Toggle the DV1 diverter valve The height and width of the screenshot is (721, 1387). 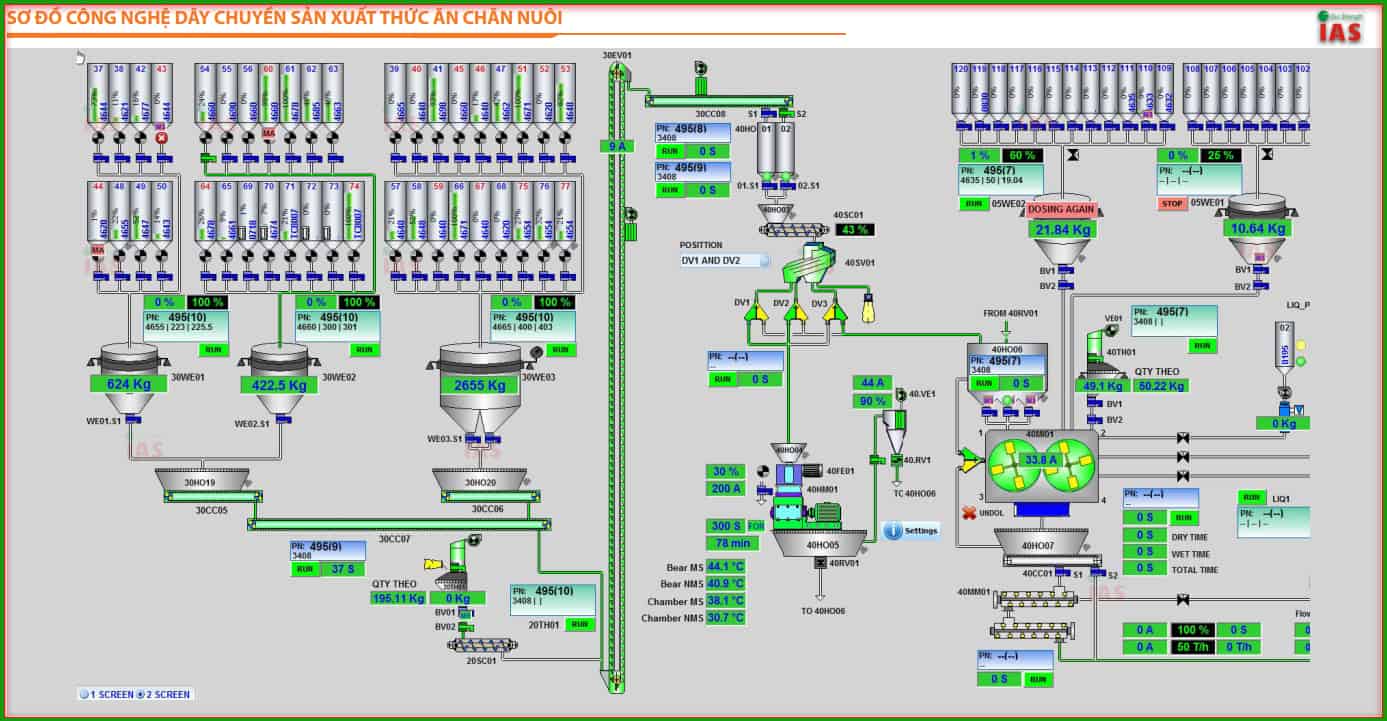[758, 313]
